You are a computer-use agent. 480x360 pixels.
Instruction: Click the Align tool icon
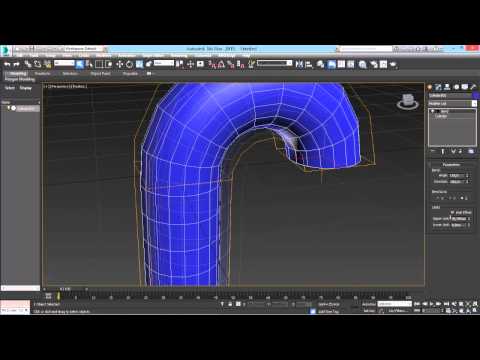coord(309,64)
